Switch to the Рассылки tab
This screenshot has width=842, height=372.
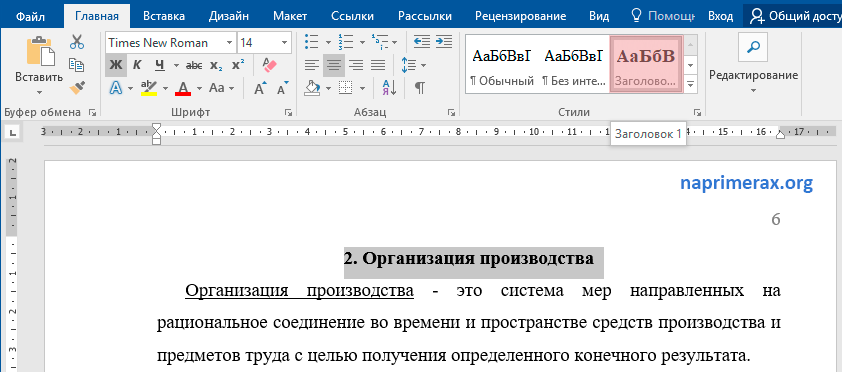click(x=426, y=16)
